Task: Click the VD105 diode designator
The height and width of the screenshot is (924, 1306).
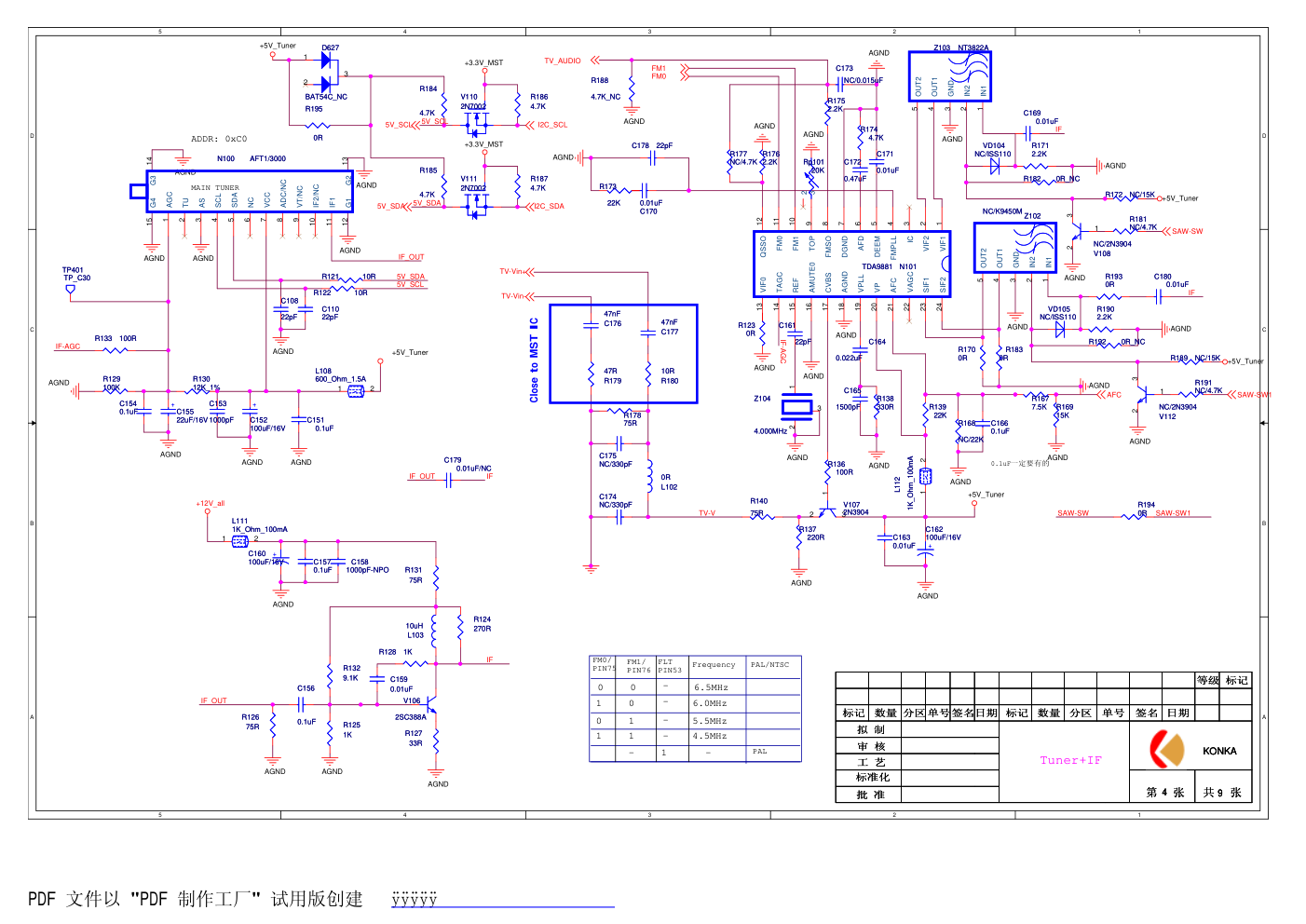Action: point(1059,309)
